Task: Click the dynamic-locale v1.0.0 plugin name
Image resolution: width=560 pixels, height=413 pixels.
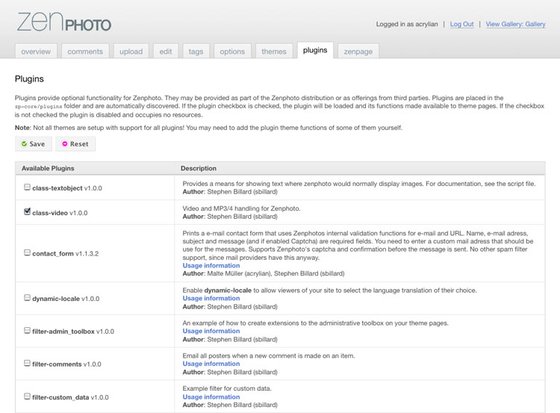Action: coord(66,299)
